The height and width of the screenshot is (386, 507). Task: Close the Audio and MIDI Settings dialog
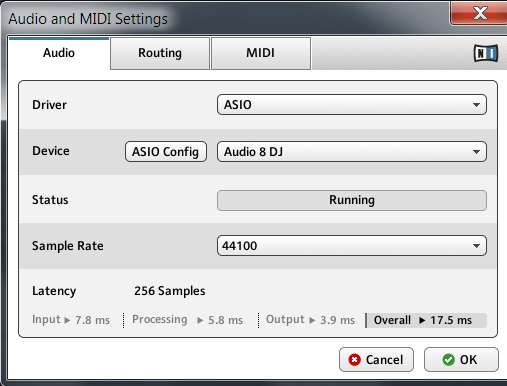tap(479, 13)
